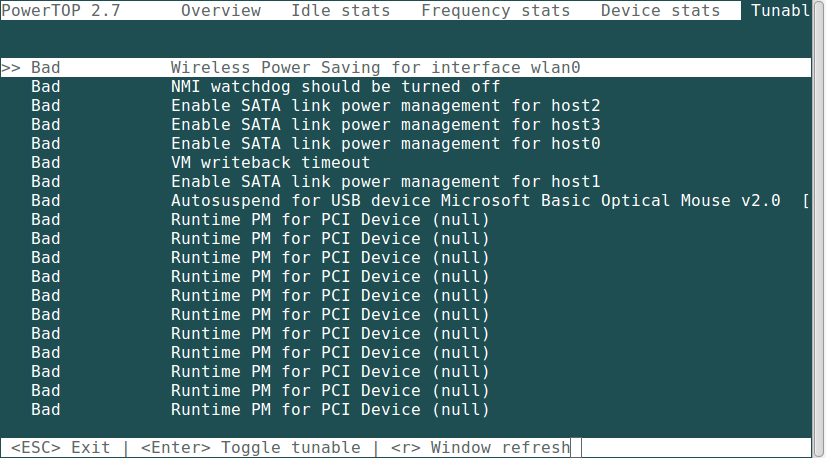Screen dimensions: 826x458
Task: Select SATA link power management for host3
Action: click(385, 125)
